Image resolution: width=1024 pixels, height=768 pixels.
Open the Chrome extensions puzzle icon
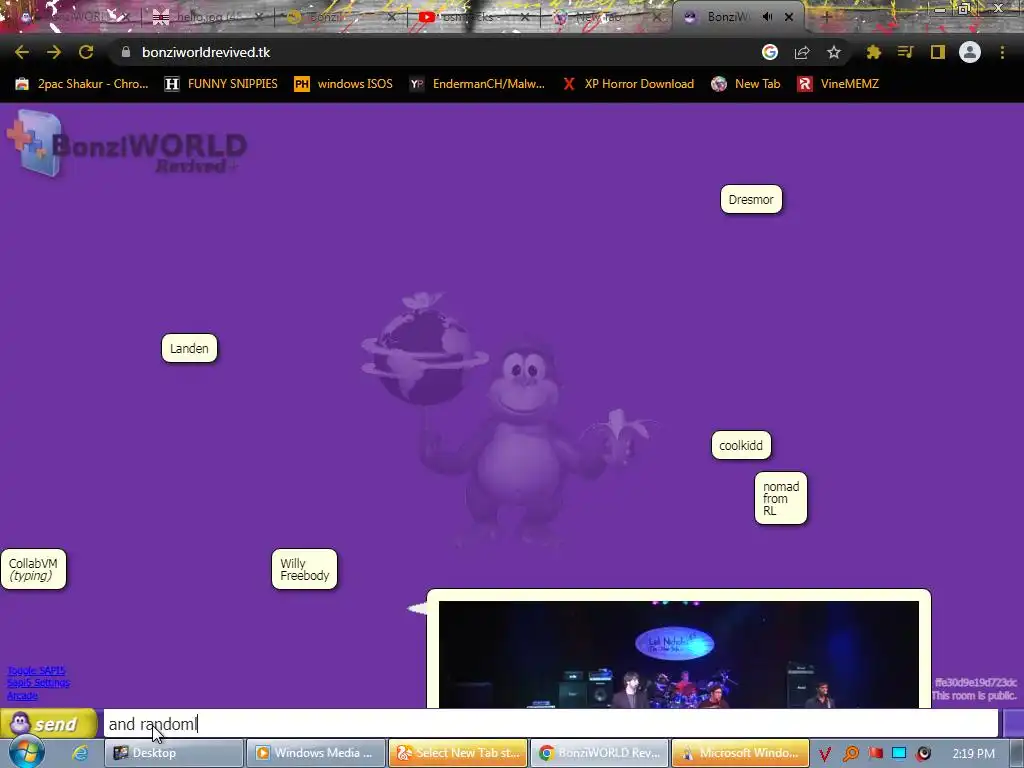[x=873, y=52]
